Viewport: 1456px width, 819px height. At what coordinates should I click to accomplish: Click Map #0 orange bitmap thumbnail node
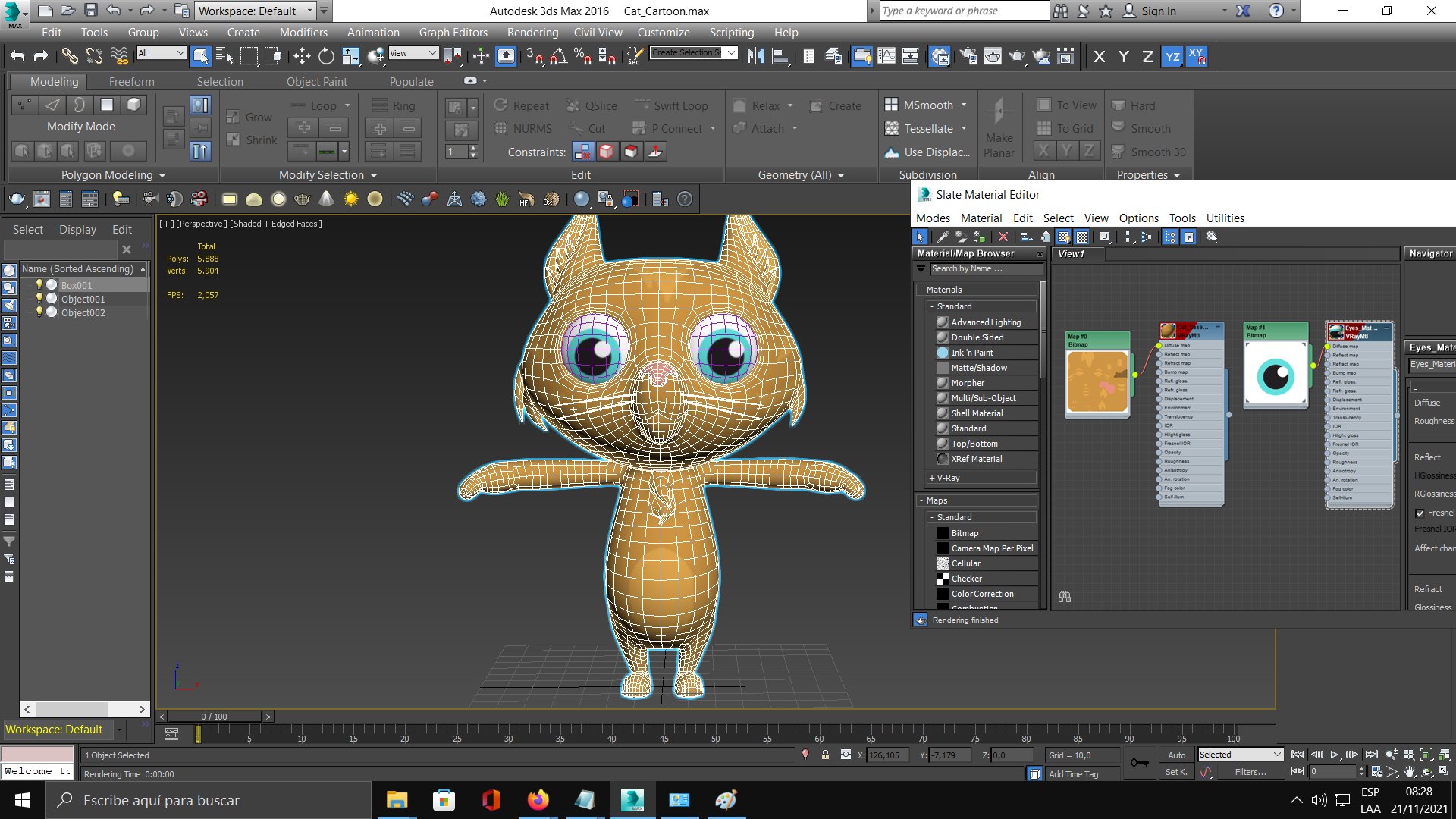pyautogui.click(x=1097, y=381)
